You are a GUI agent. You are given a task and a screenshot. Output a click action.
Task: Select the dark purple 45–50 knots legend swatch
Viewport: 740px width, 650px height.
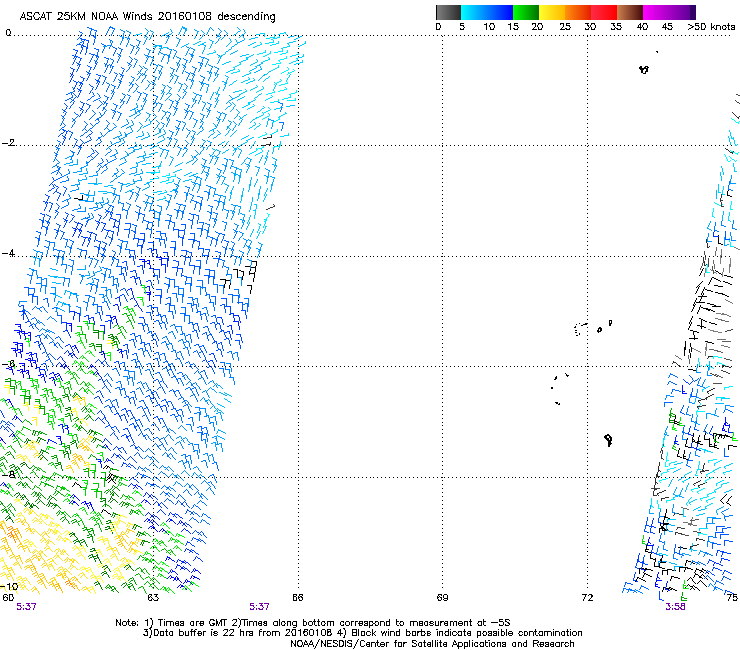(682, 12)
